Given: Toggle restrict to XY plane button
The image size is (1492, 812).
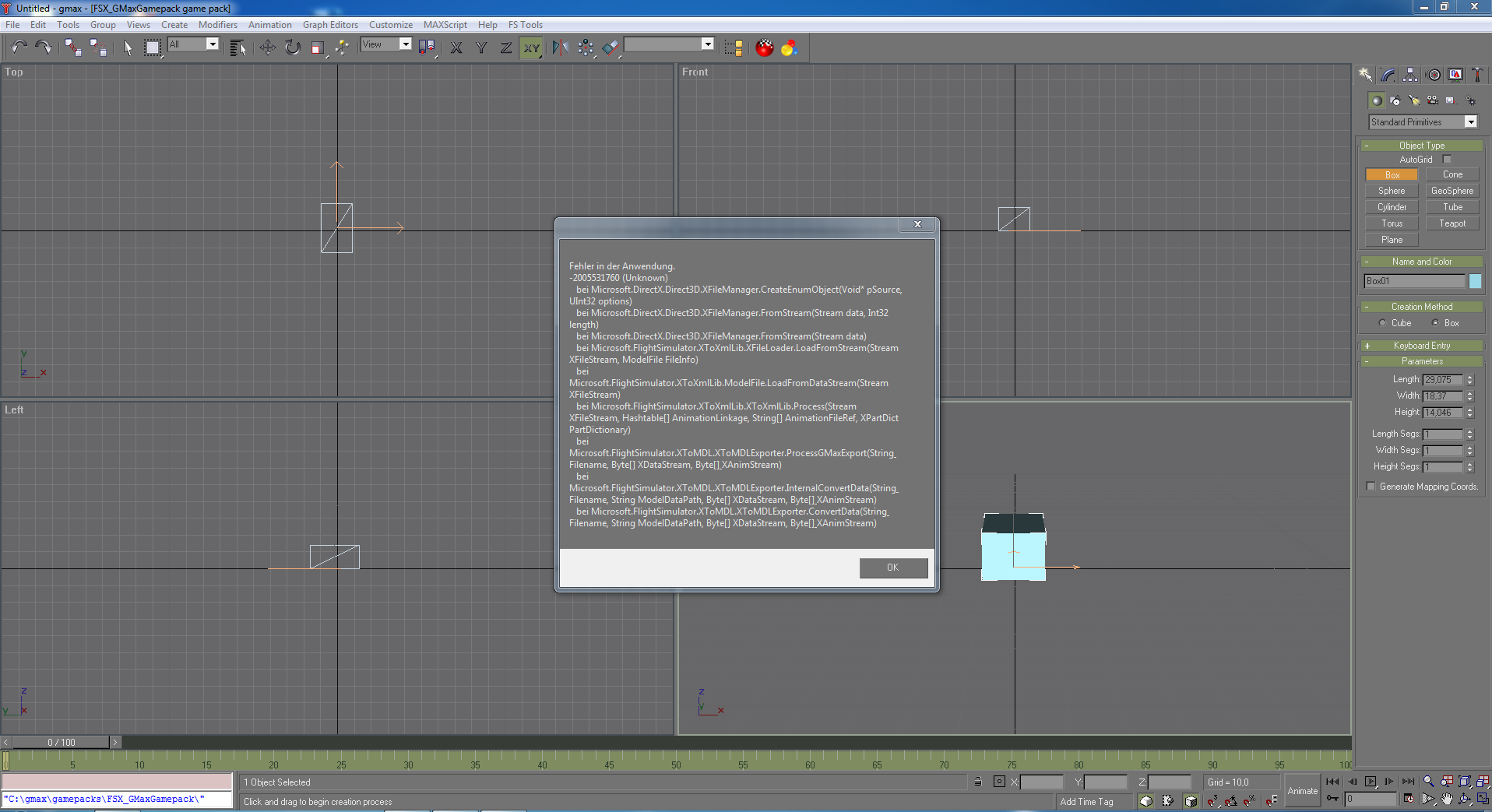Looking at the screenshot, I should (531, 47).
